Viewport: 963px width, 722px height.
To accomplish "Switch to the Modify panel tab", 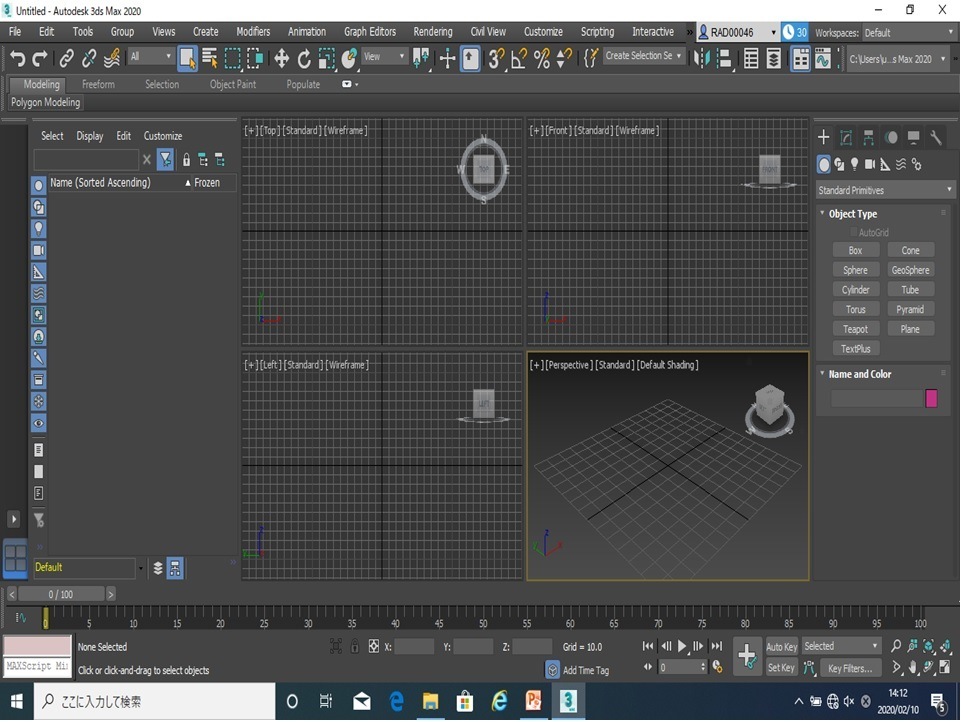I will (x=846, y=138).
